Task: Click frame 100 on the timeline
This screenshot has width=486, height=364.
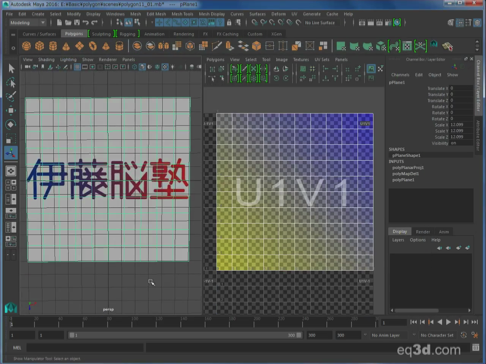Action: (x=134, y=322)
